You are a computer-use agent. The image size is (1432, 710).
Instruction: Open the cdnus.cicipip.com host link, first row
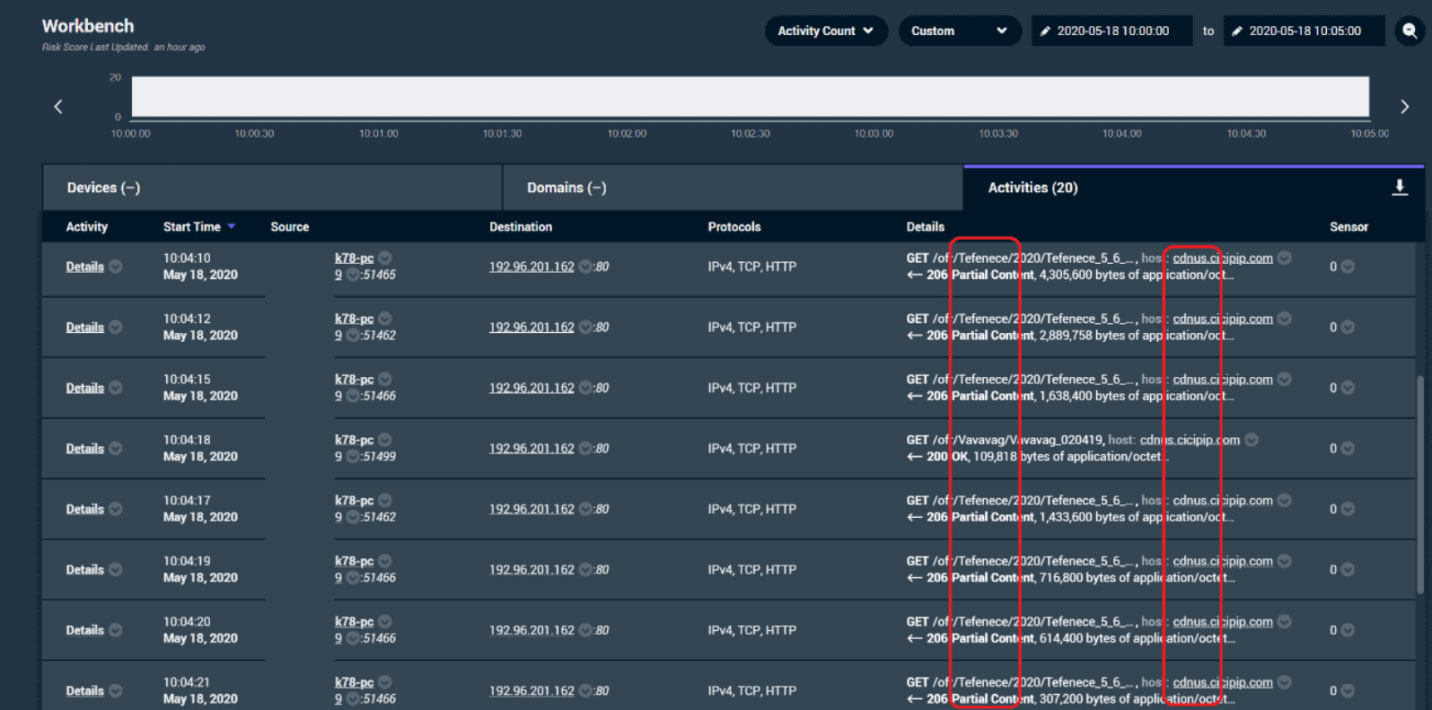[x=1222, y=258]
